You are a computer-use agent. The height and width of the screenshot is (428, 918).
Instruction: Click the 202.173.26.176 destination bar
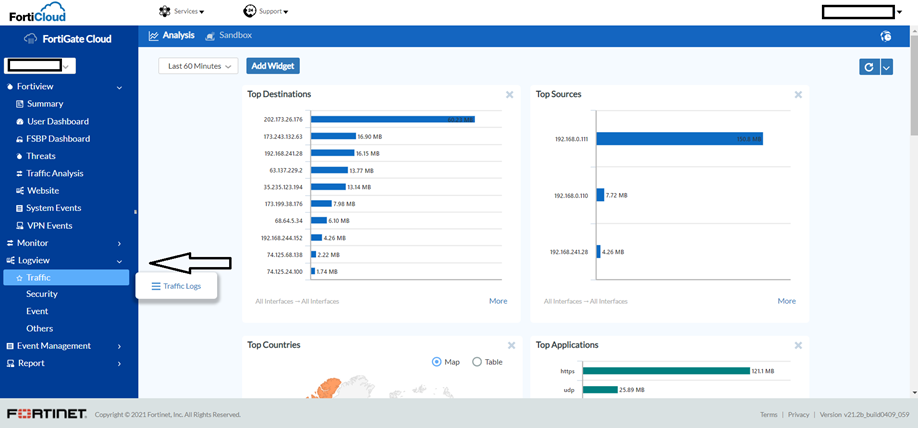(x=393, y=119)
